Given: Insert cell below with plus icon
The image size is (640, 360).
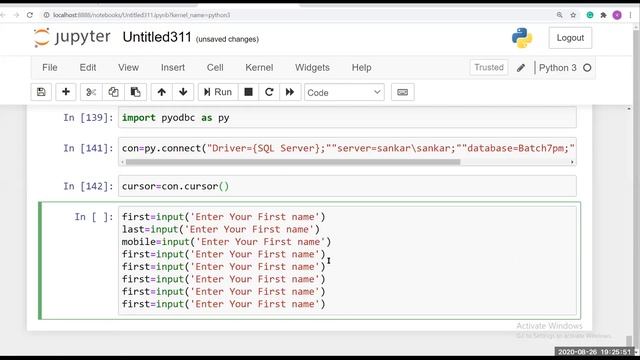Looking at the screenshot, I should point(66,92).
